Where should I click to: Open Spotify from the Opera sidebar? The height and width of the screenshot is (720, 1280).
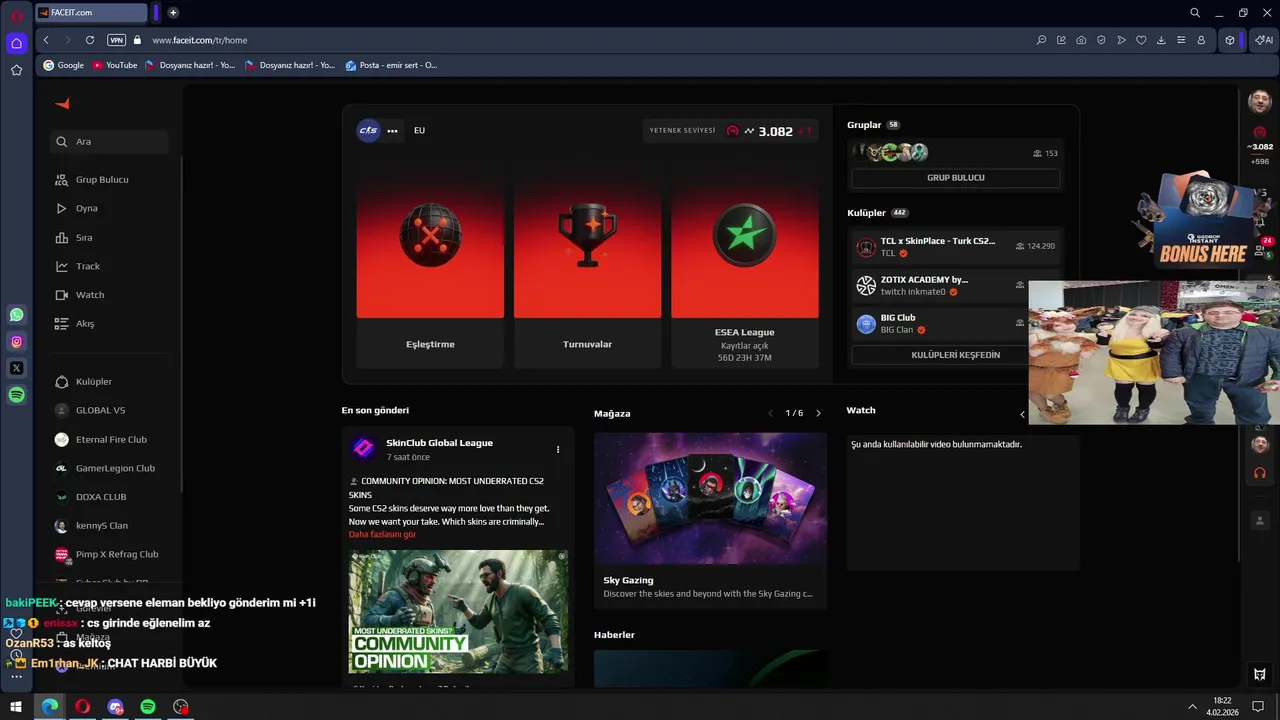pyautogui.click(x=16, y=395)
